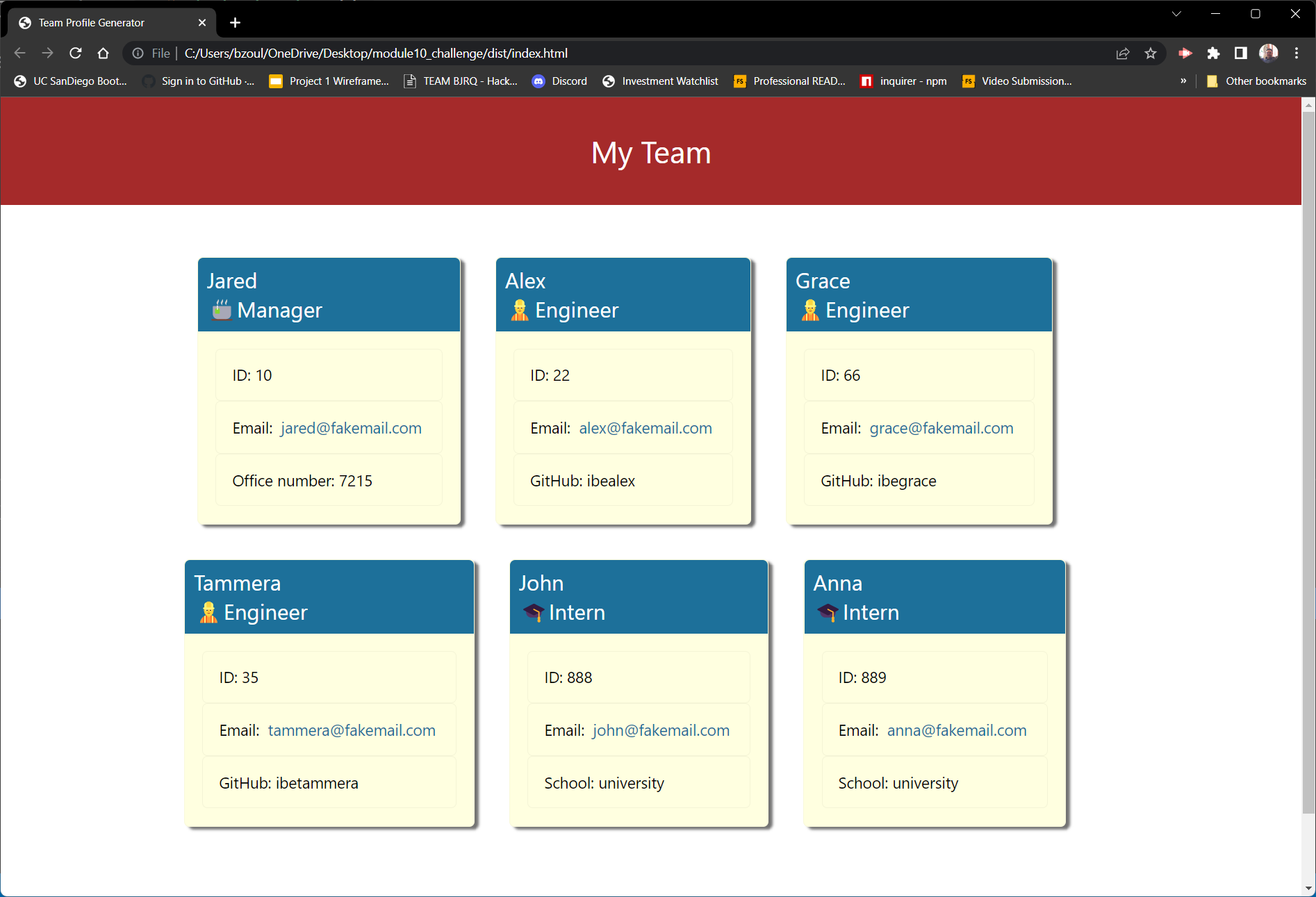Click 'ID: 888' on John's card
Screen dimensions: 1316x897
pos(568,677)
